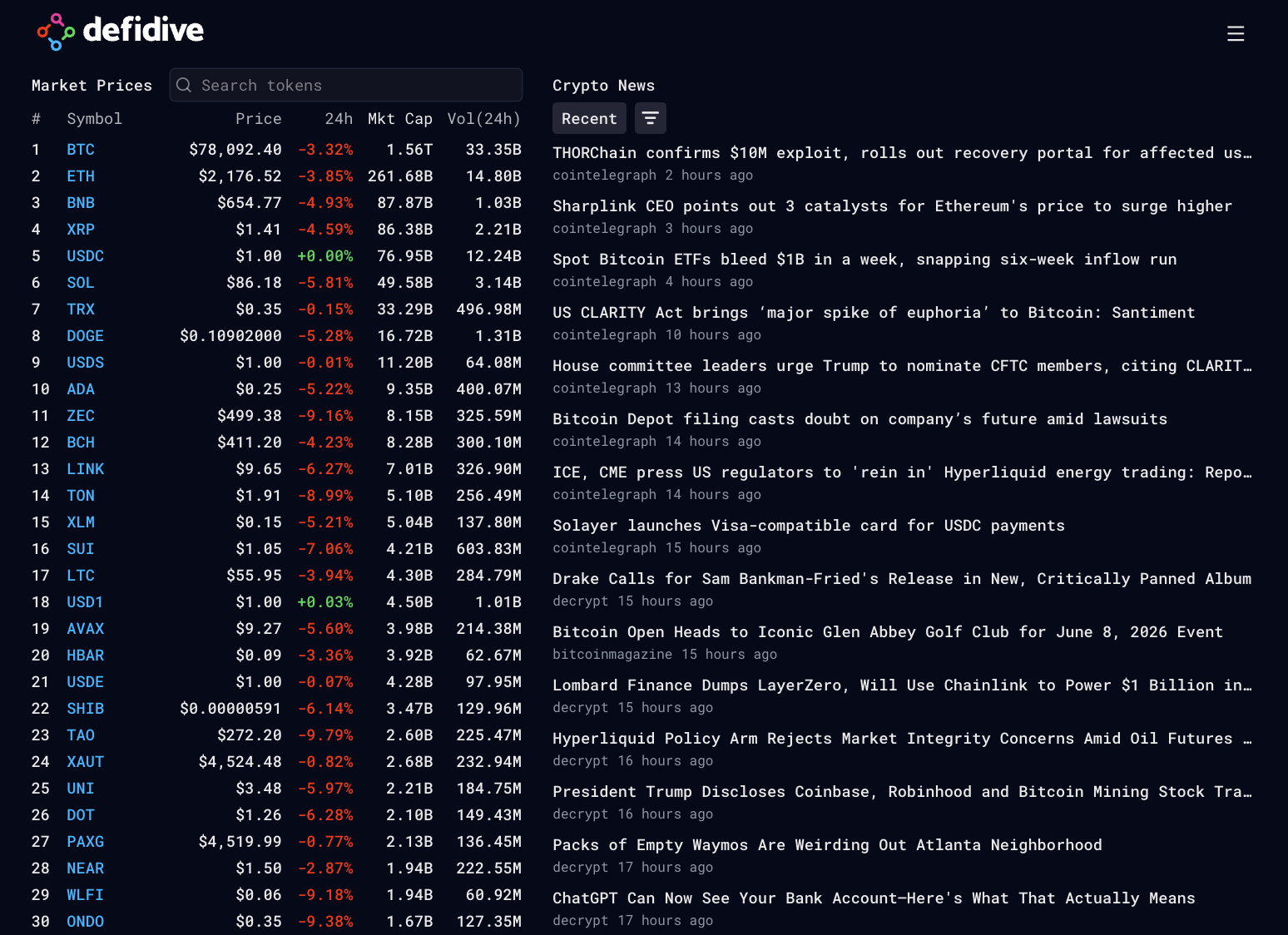1288x935 pixels.
Task: Read the THORChain $10M exploit article
Action: click(x=902, y=153)
